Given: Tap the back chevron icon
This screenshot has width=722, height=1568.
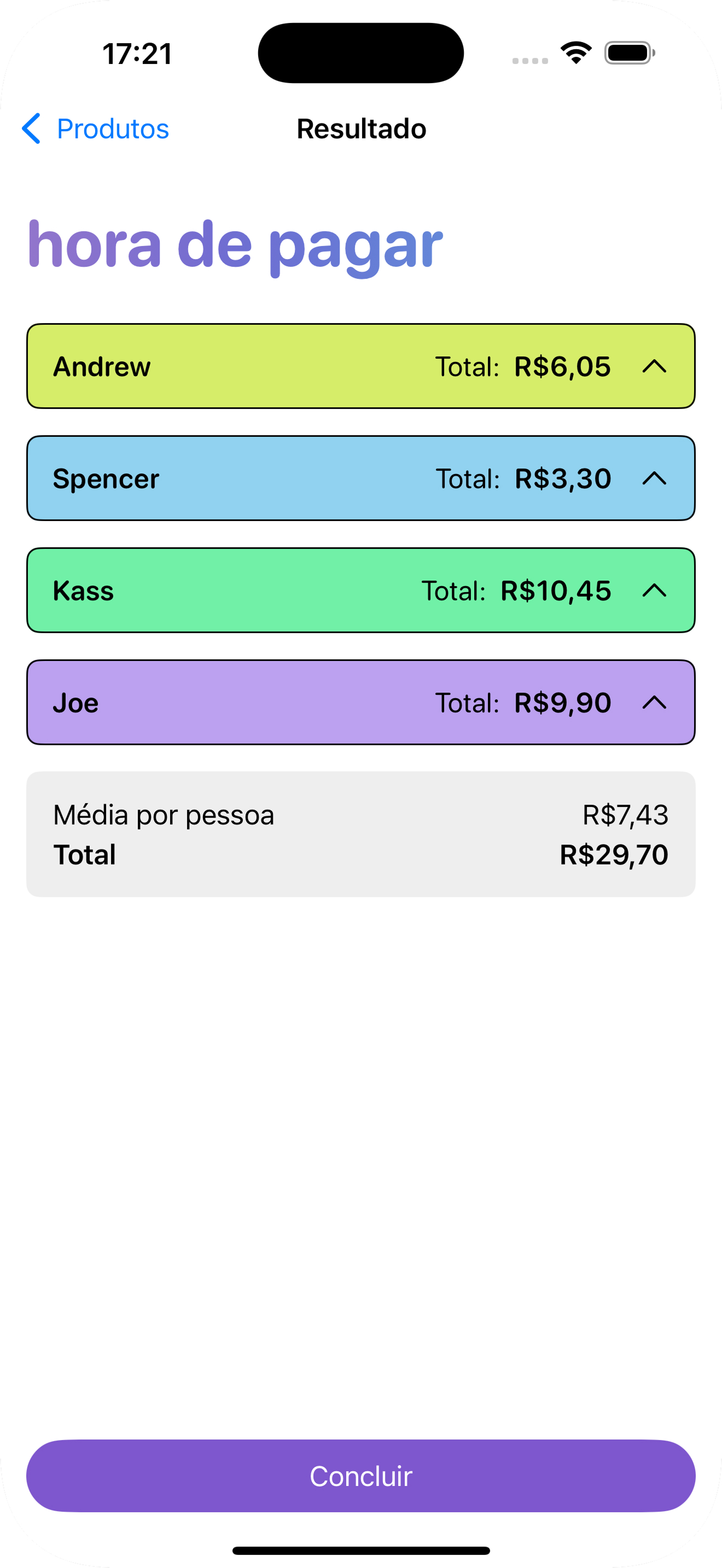Looking at the screenshot, I should (x=31, y=128).
